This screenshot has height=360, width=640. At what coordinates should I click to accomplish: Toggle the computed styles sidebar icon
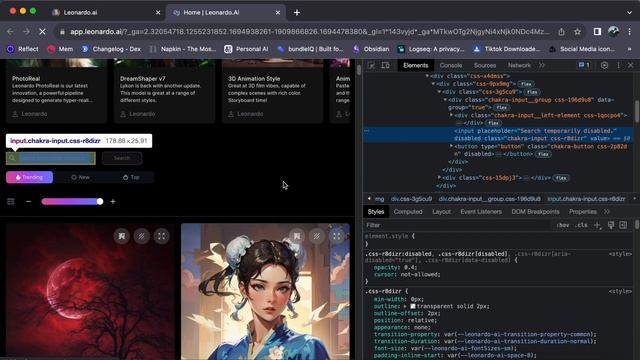623,225
